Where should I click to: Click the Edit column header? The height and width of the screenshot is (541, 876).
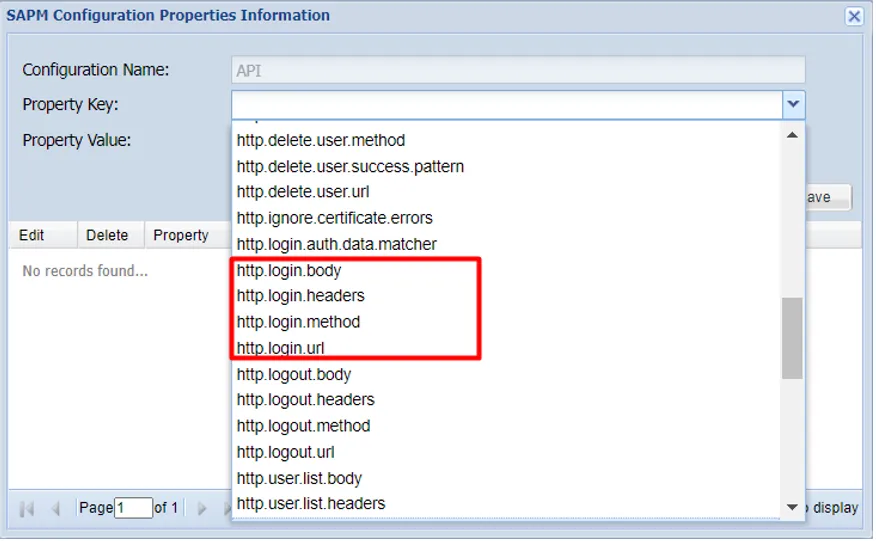coord(42,235)
